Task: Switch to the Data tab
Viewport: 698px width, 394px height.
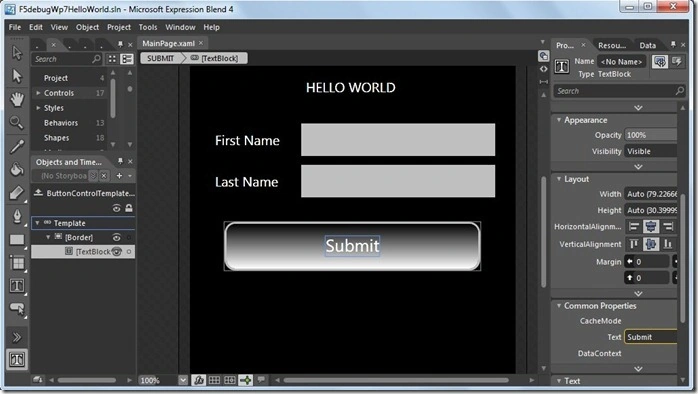Action: click(647, 45)
